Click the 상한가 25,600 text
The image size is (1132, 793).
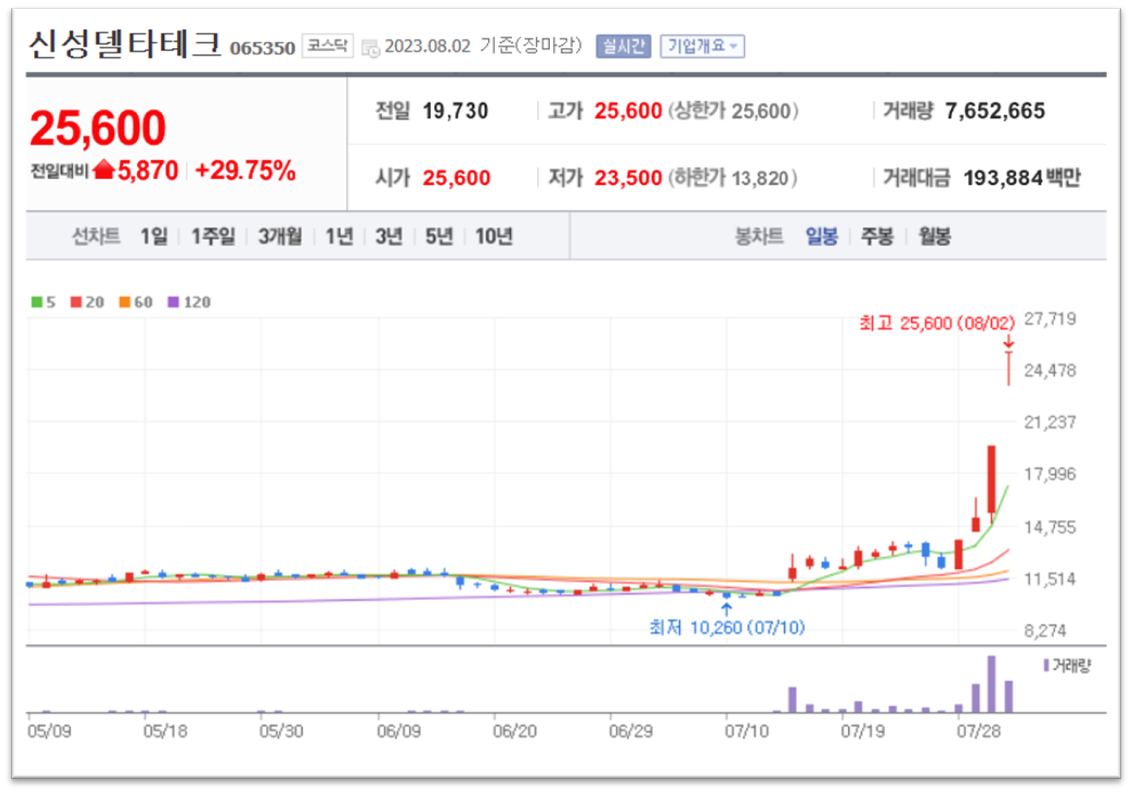click(x=733, y=111)
